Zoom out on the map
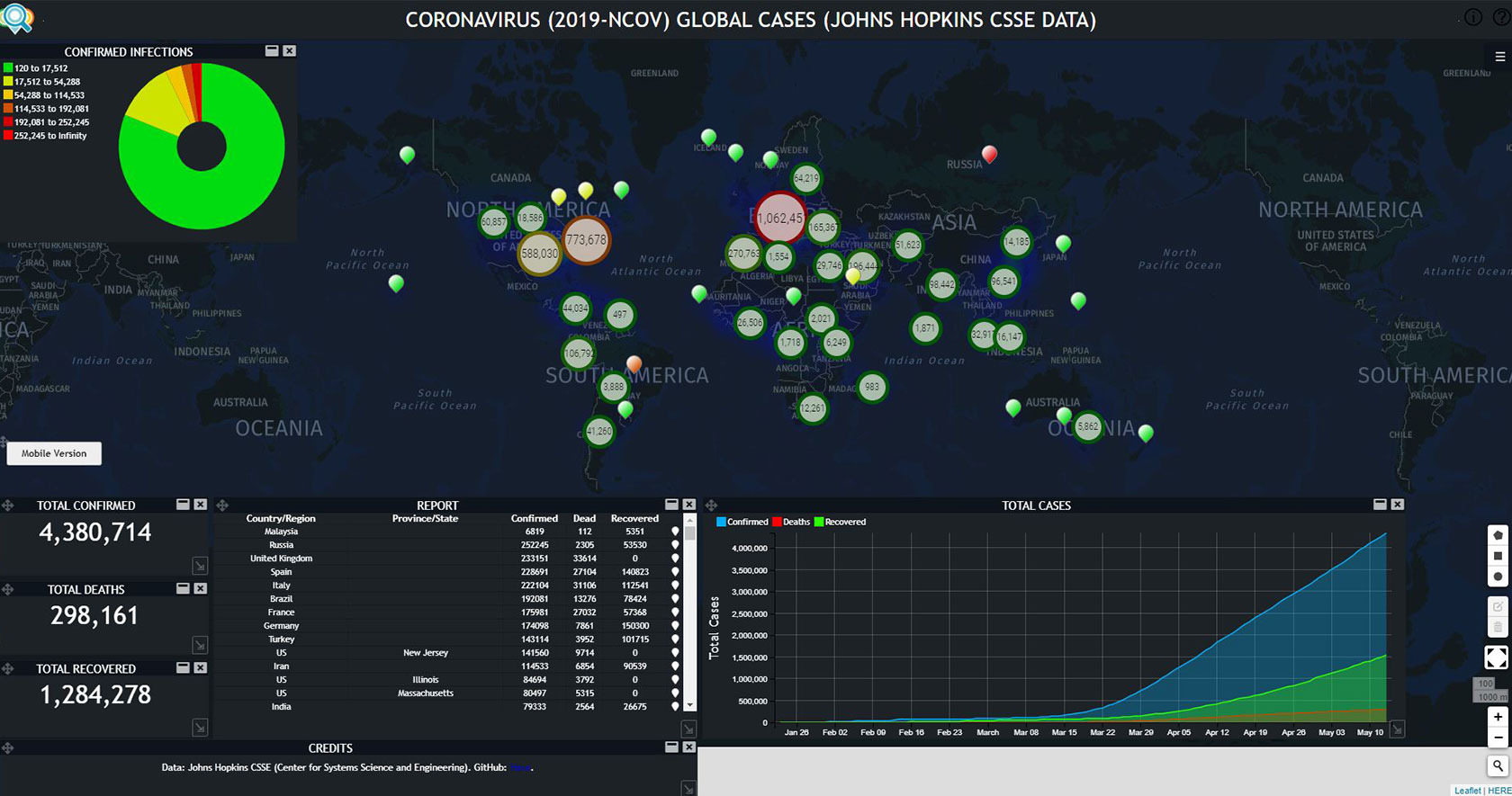Viewport: 1512px width, 796px height. click(x=1498, y=738)
